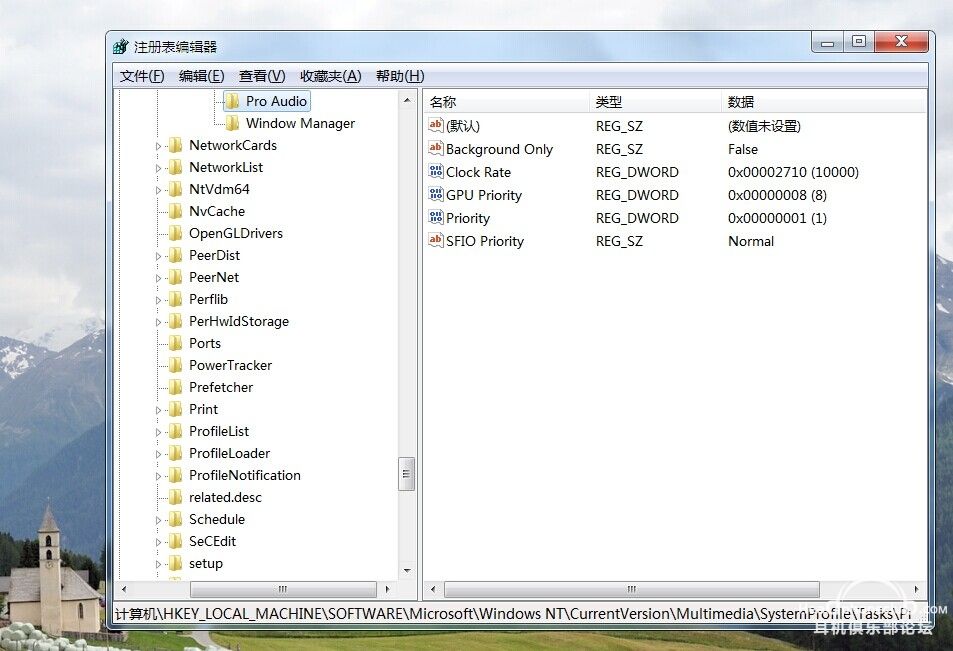Expand the SeCEdit key

(x=158, y=542)
